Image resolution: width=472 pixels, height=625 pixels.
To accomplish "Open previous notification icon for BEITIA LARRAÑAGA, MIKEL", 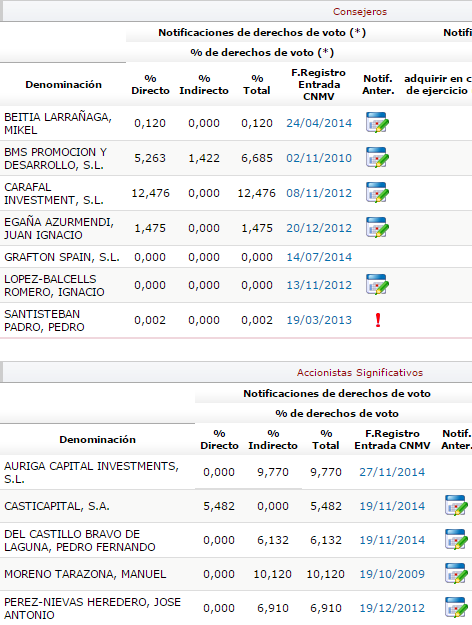I will pyautogui.click(x=377, y=122).
